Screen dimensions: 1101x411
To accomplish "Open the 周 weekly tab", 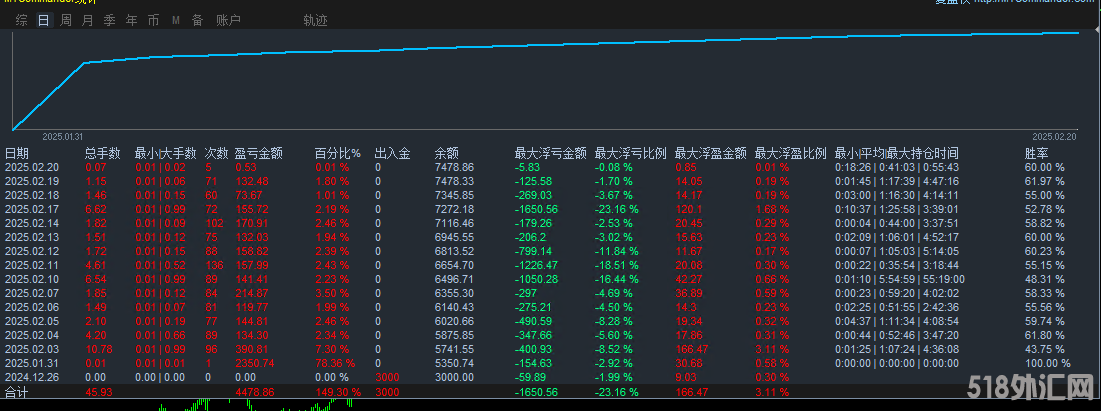I will tap(65, 21).
